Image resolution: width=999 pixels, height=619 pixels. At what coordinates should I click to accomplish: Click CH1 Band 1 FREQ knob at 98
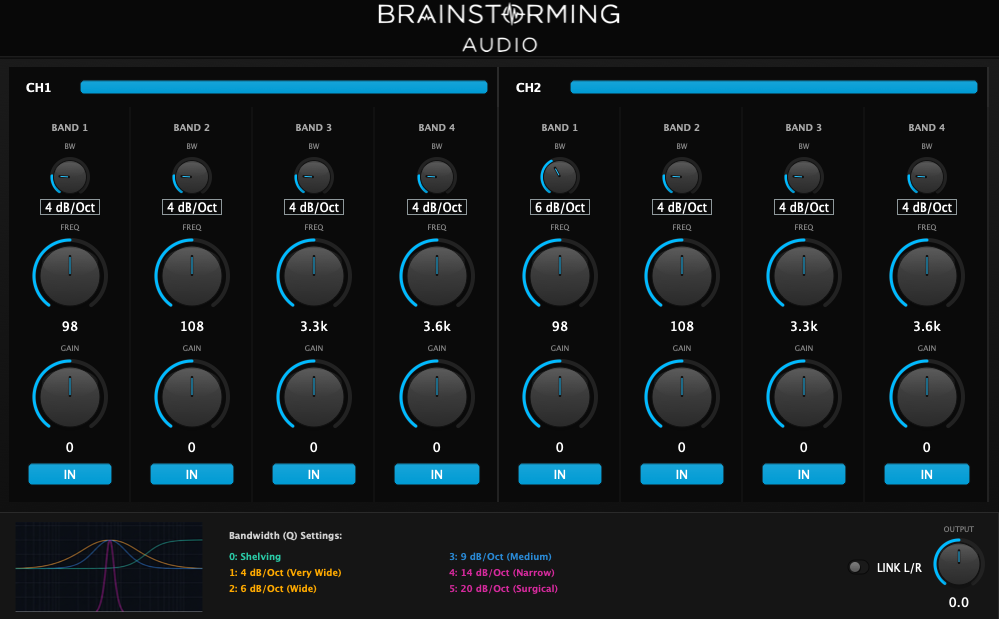click(70, 276)
